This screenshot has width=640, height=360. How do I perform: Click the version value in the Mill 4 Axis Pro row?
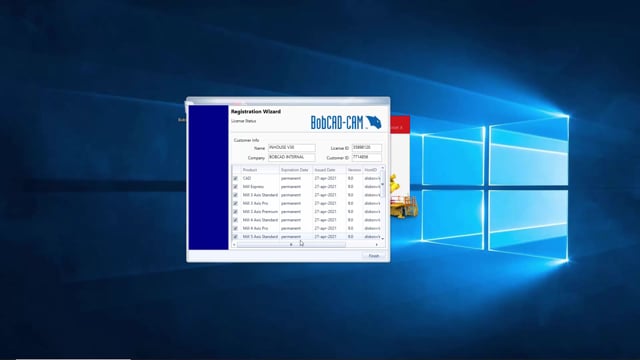350,228
